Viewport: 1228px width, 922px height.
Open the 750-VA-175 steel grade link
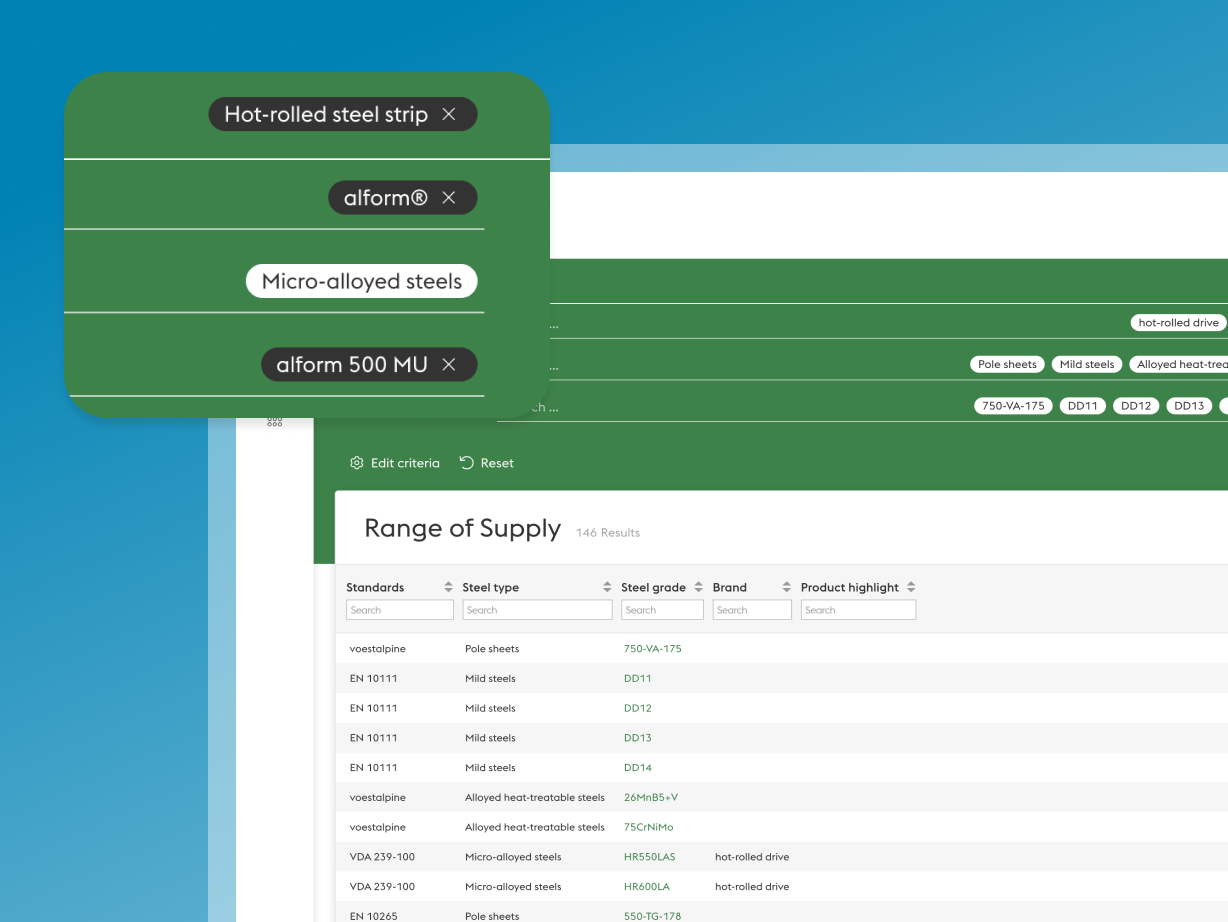click(651, 648)
